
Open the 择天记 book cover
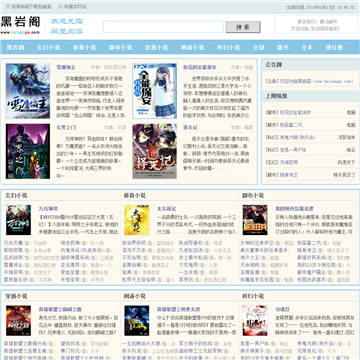click(154, 151)
